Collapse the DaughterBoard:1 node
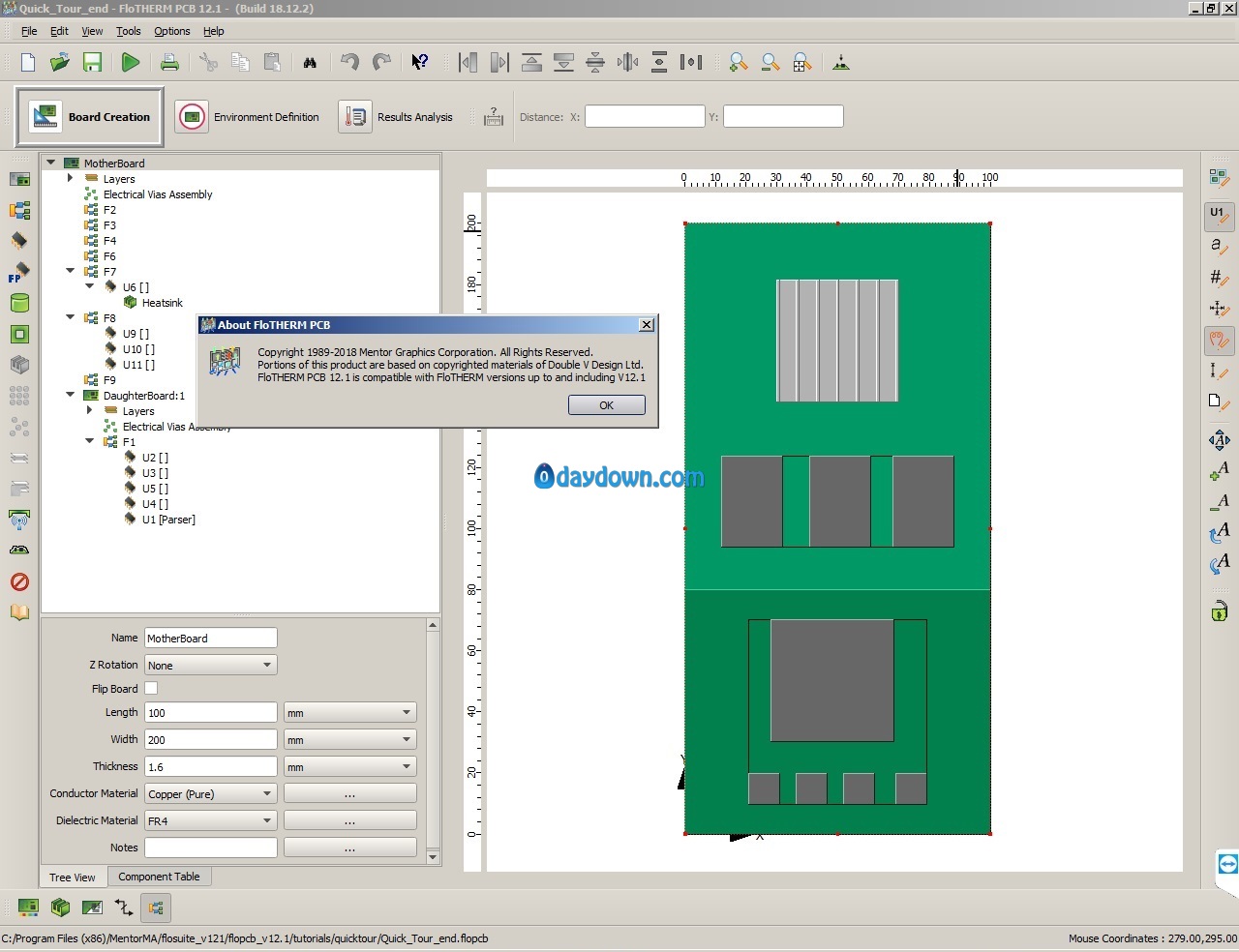This screenshot has height=952, width=1239. point(70,395)
